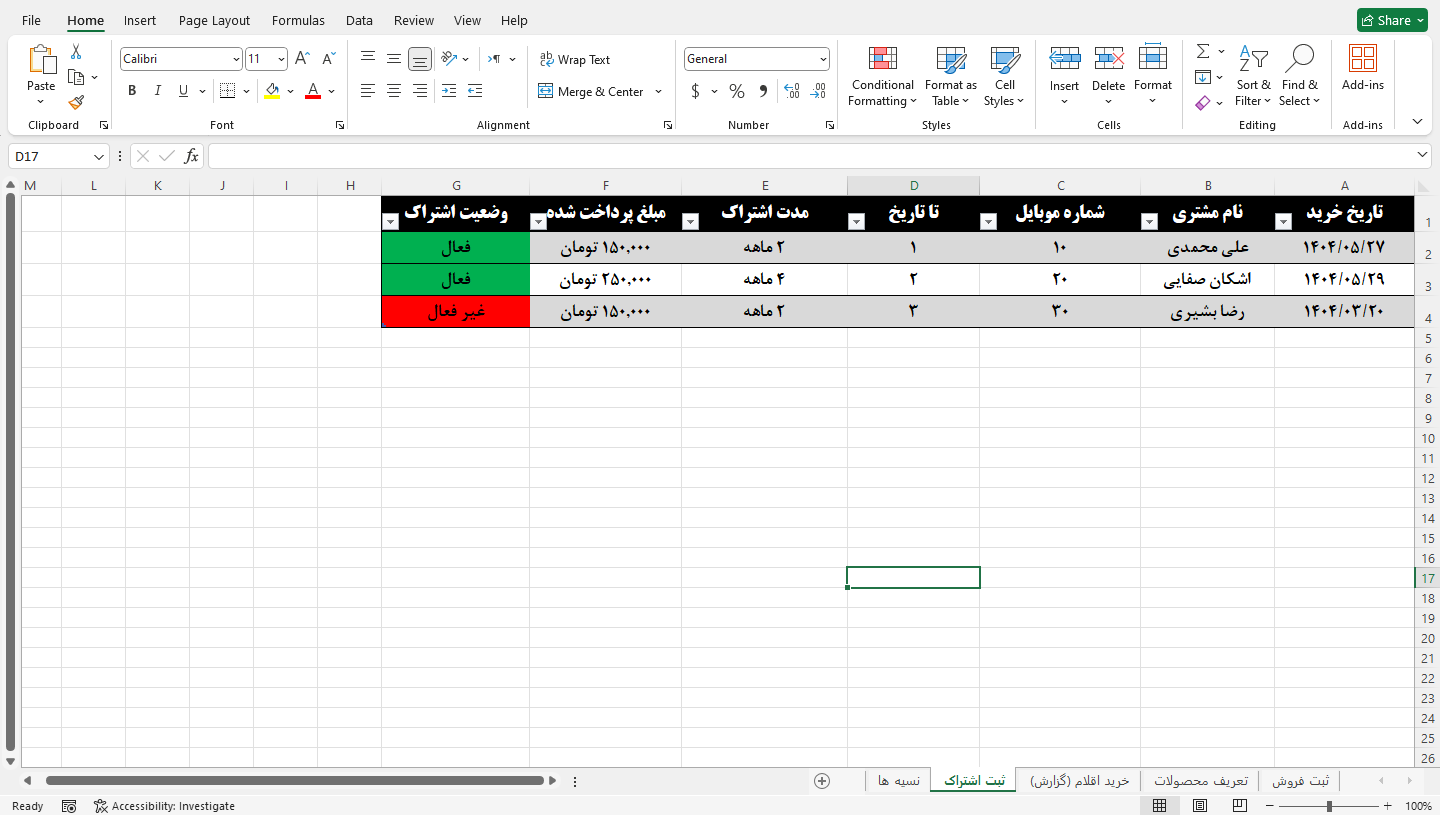Click the Center horizontal alignment icon
The image size is (1440, 815).
pos(394,91)
